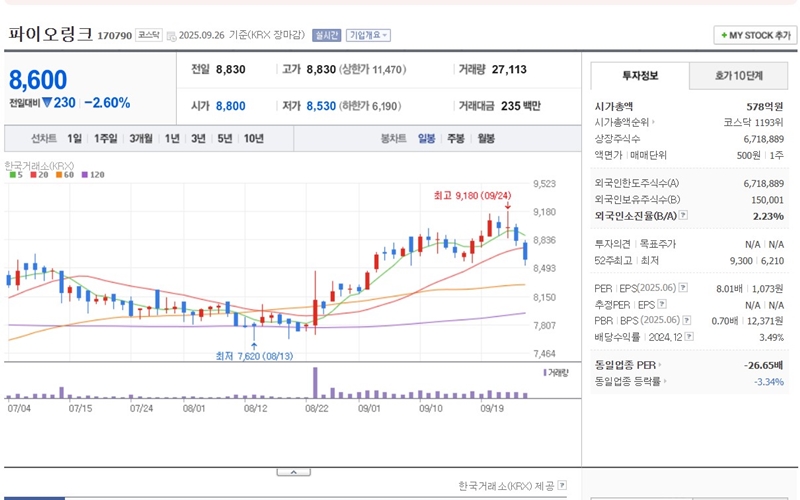Select the 10년 line chart period
800x500 pixels.
click(x=254, y=139)
